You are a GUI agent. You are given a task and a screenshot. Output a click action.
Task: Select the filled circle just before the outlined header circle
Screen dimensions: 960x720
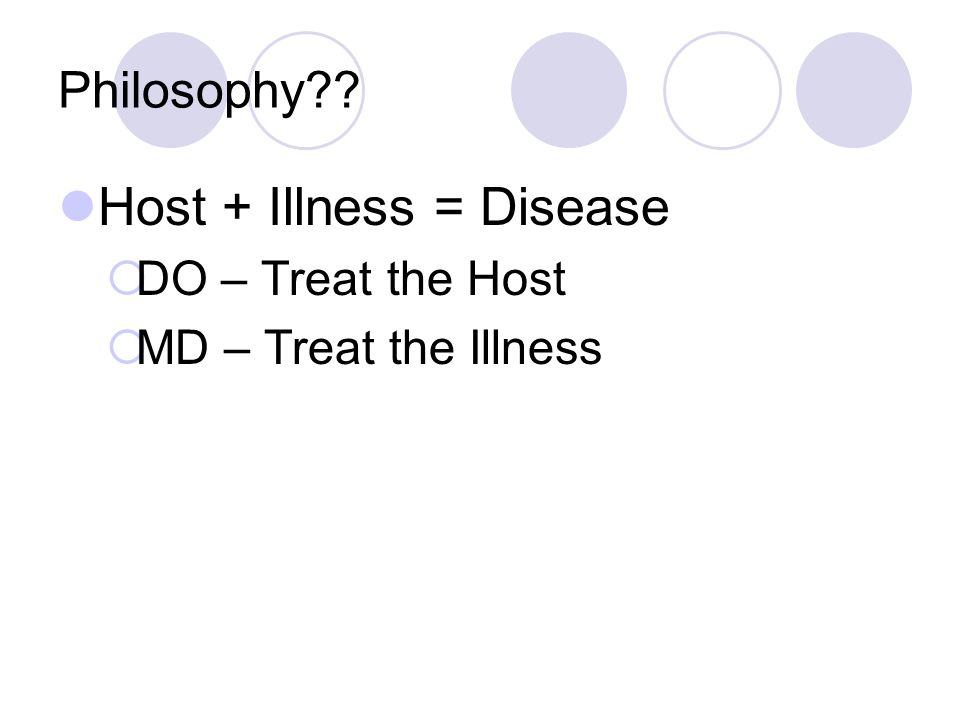tap(569, 90)
